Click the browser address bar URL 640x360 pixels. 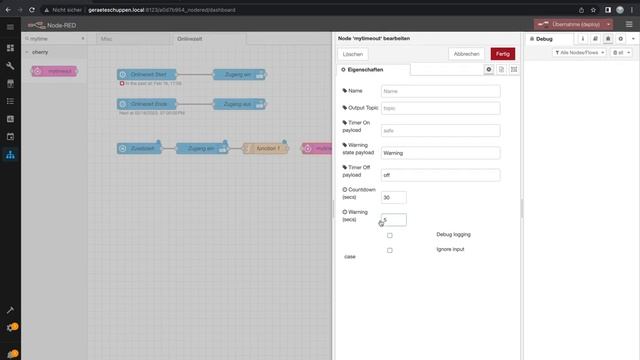[x=162, y=10]
